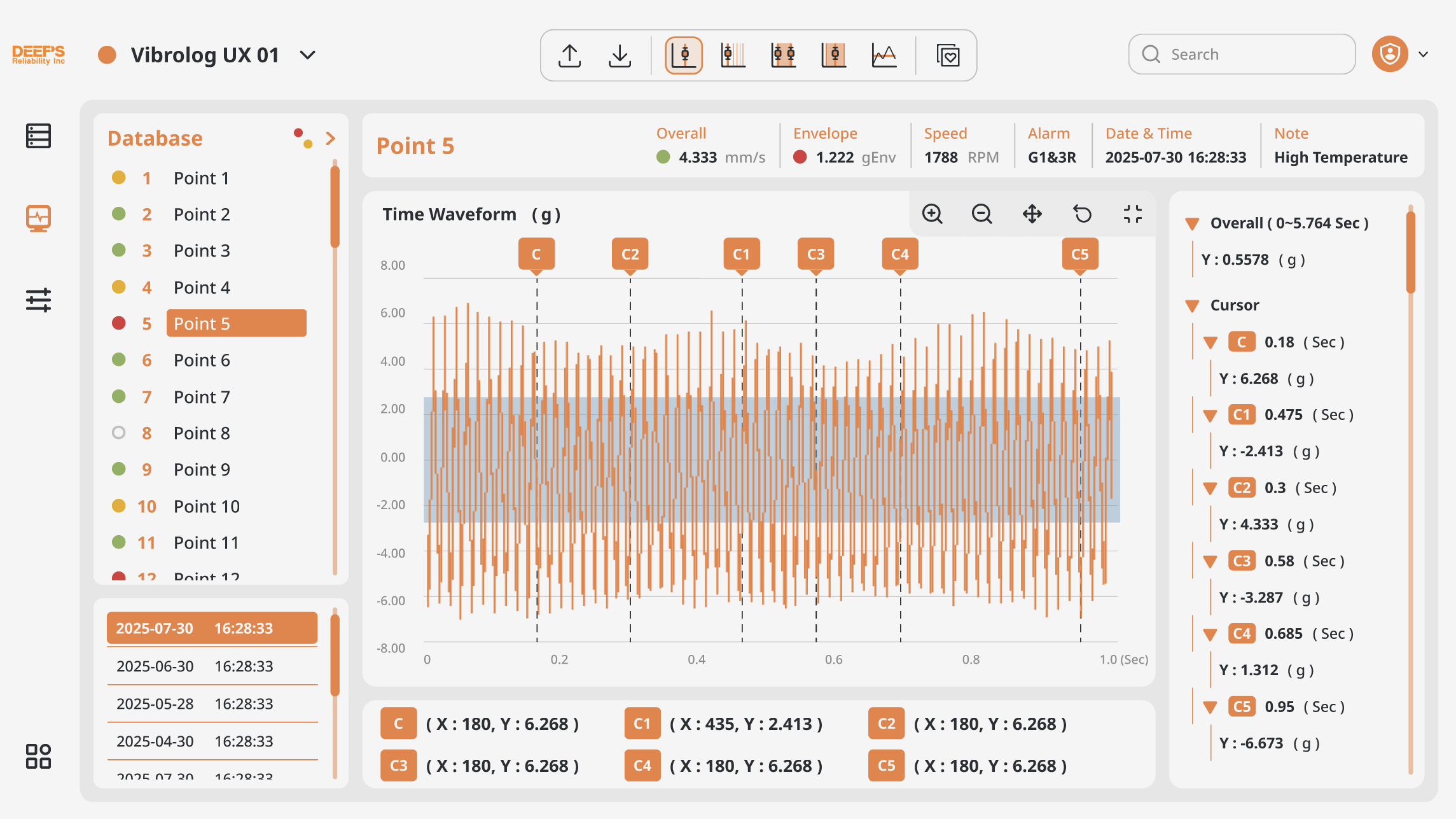Zoom out on the time waveform

(x=982, y=214)
